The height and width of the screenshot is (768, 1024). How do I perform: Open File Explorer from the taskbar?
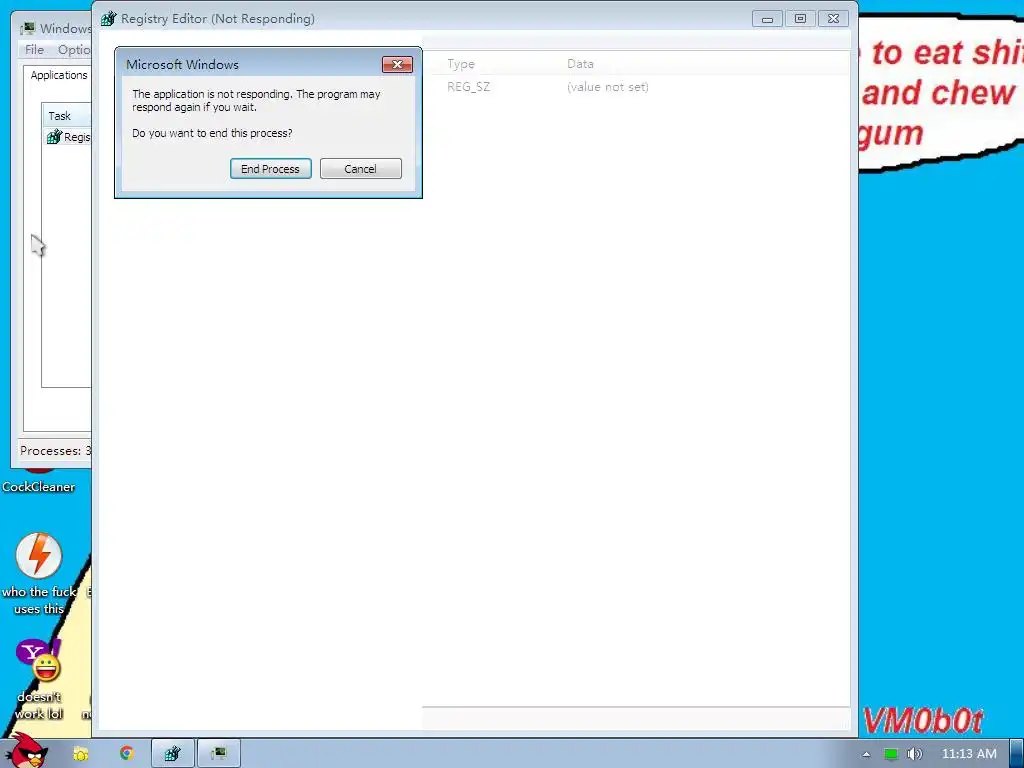(x=80, y=754)
